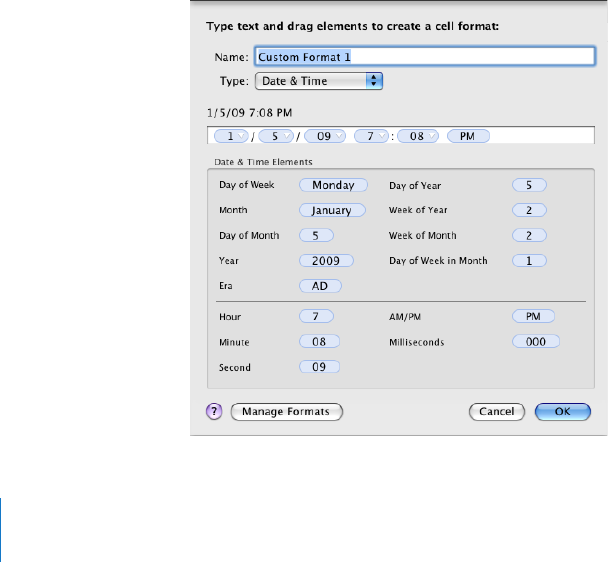Choose the Day of Year element token
This screenshot has width=608, height=562.
coord(530,185)
